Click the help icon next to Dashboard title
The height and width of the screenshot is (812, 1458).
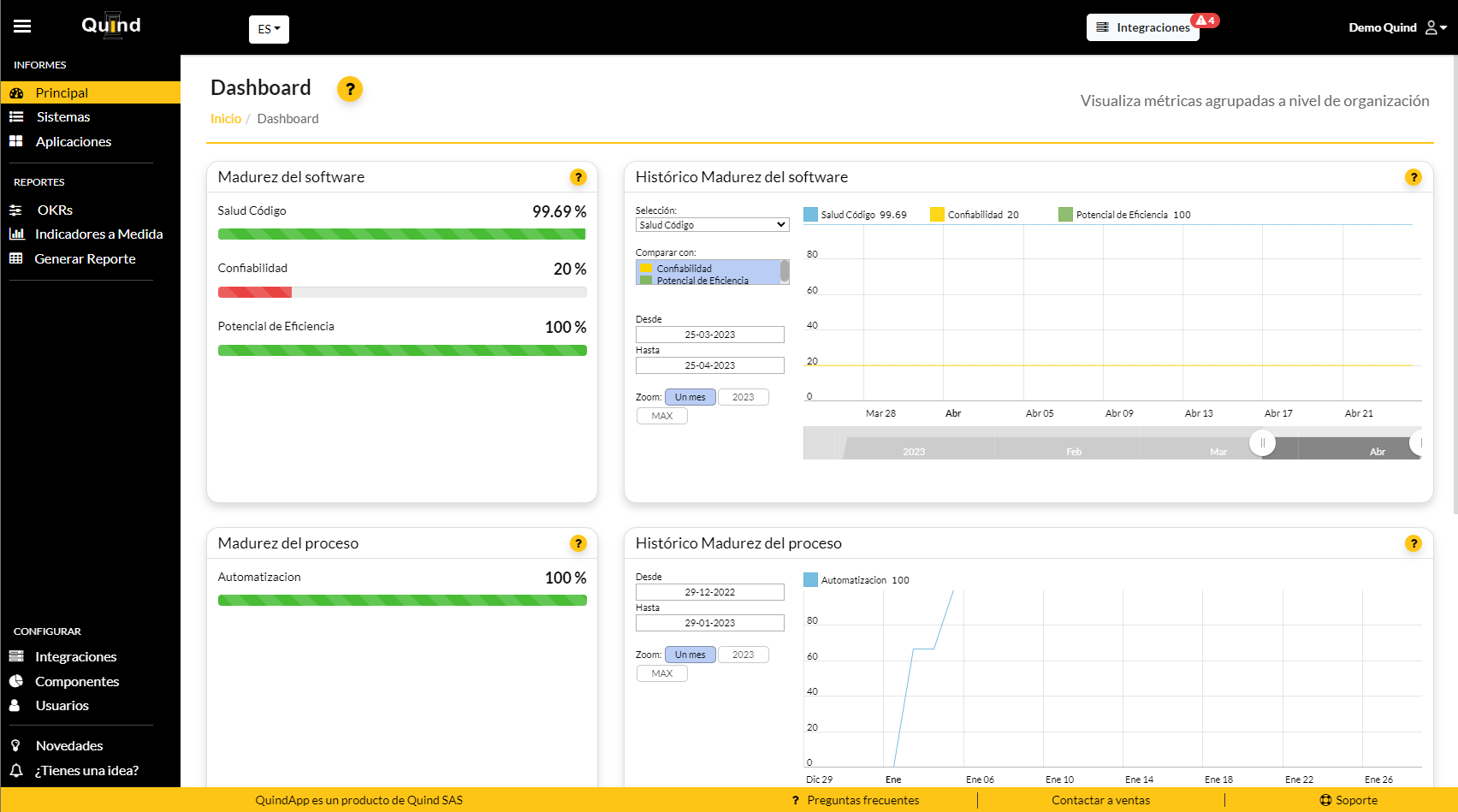[349, 89]
